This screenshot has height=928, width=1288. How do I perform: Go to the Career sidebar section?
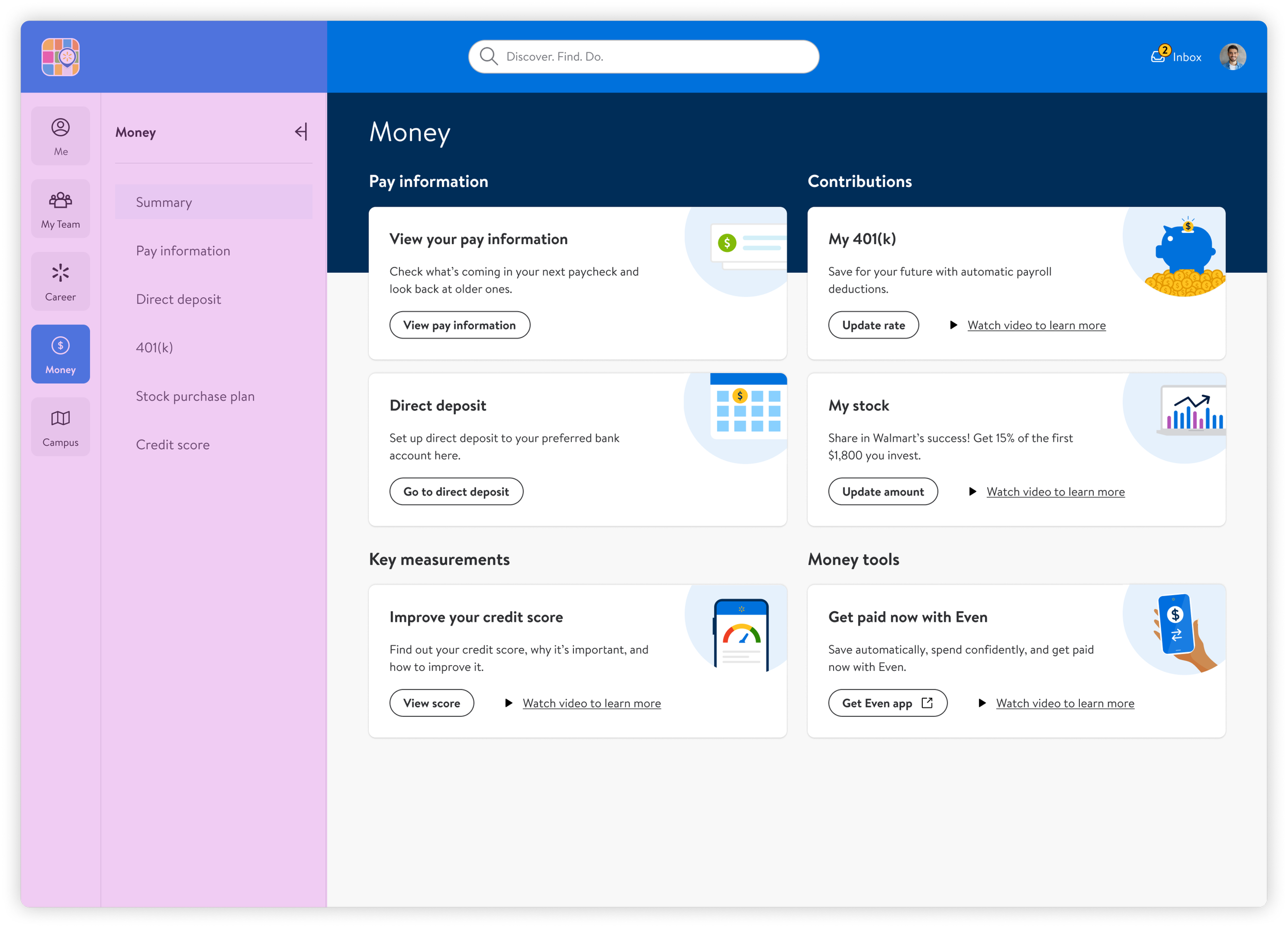coord(60,282)
